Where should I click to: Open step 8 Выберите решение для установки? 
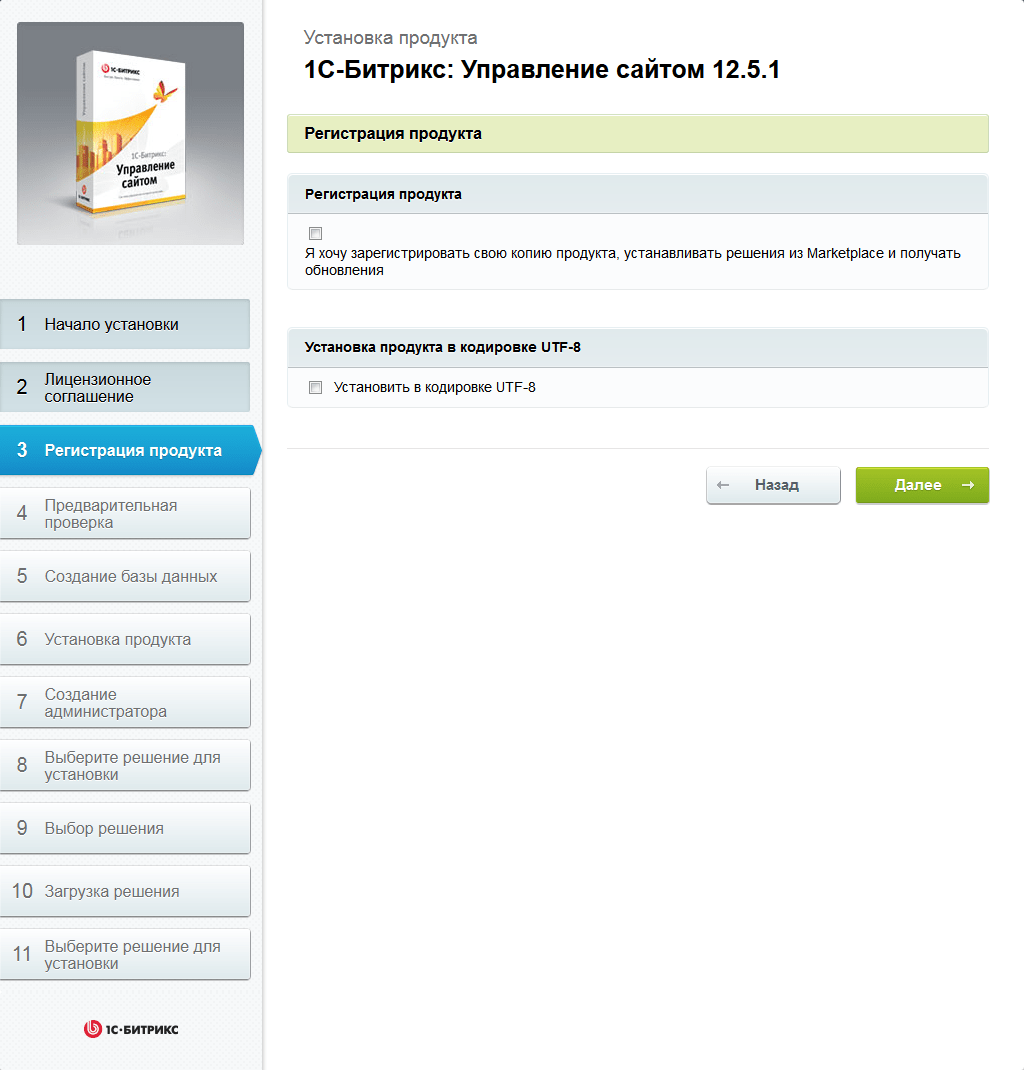click(x=125, y=766)
